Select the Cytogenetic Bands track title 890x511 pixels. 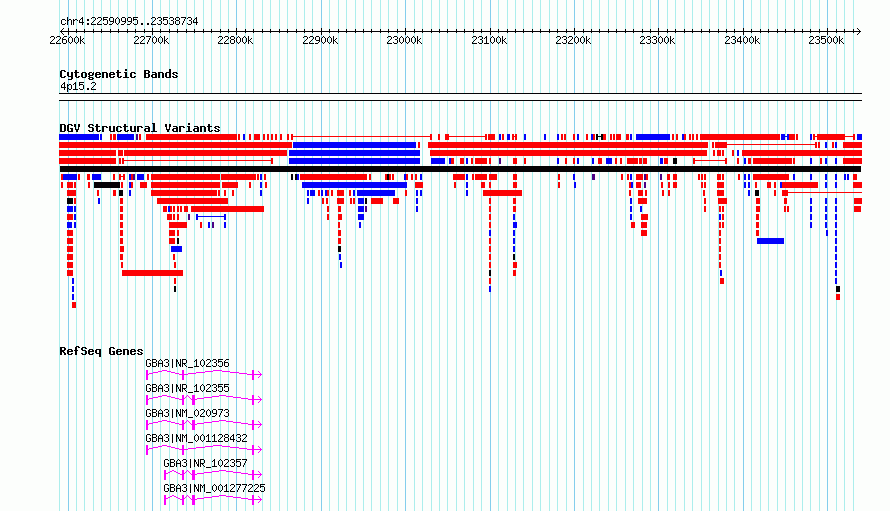point(119,74)
